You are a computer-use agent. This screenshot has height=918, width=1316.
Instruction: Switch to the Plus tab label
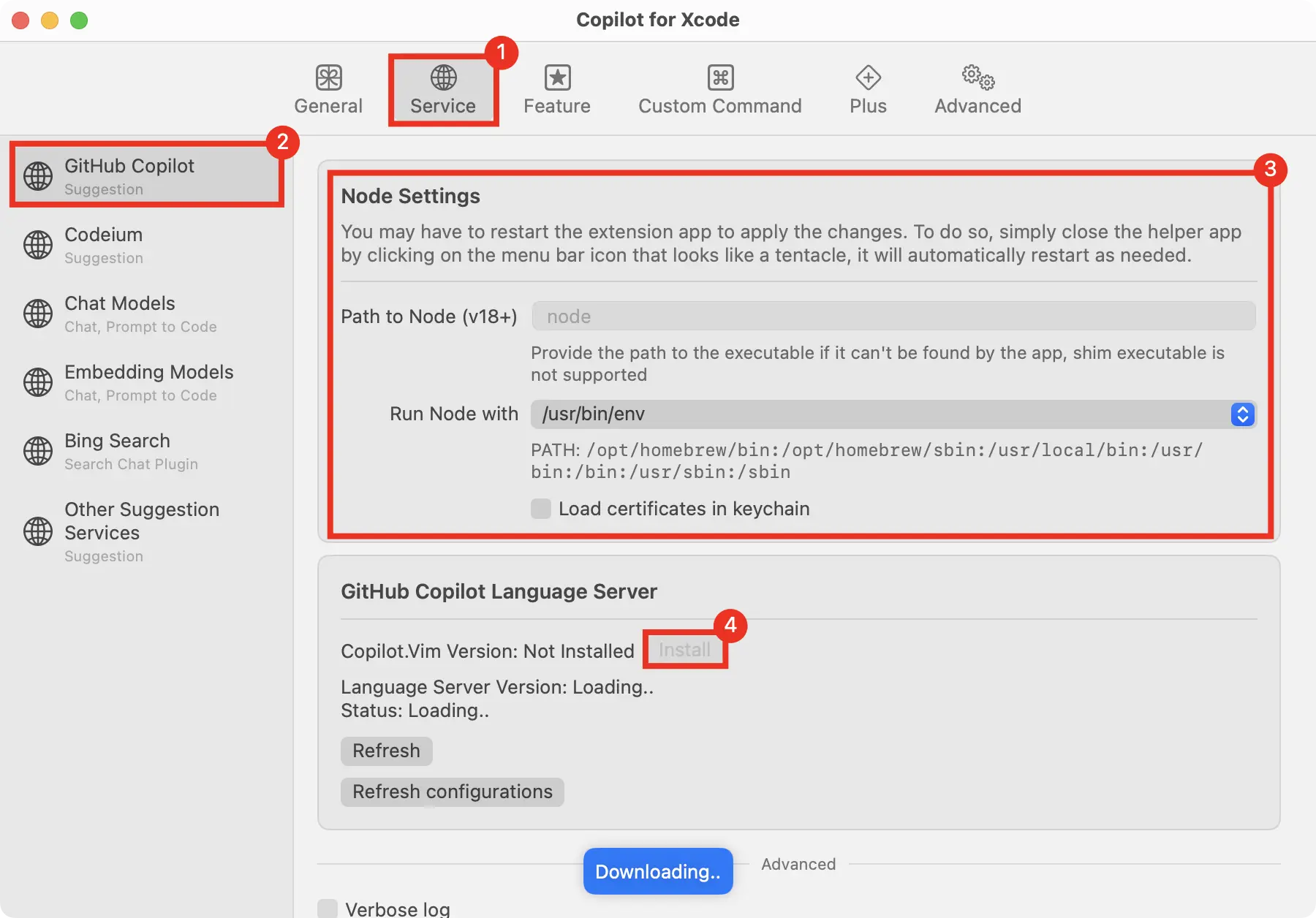pos(868,106)
